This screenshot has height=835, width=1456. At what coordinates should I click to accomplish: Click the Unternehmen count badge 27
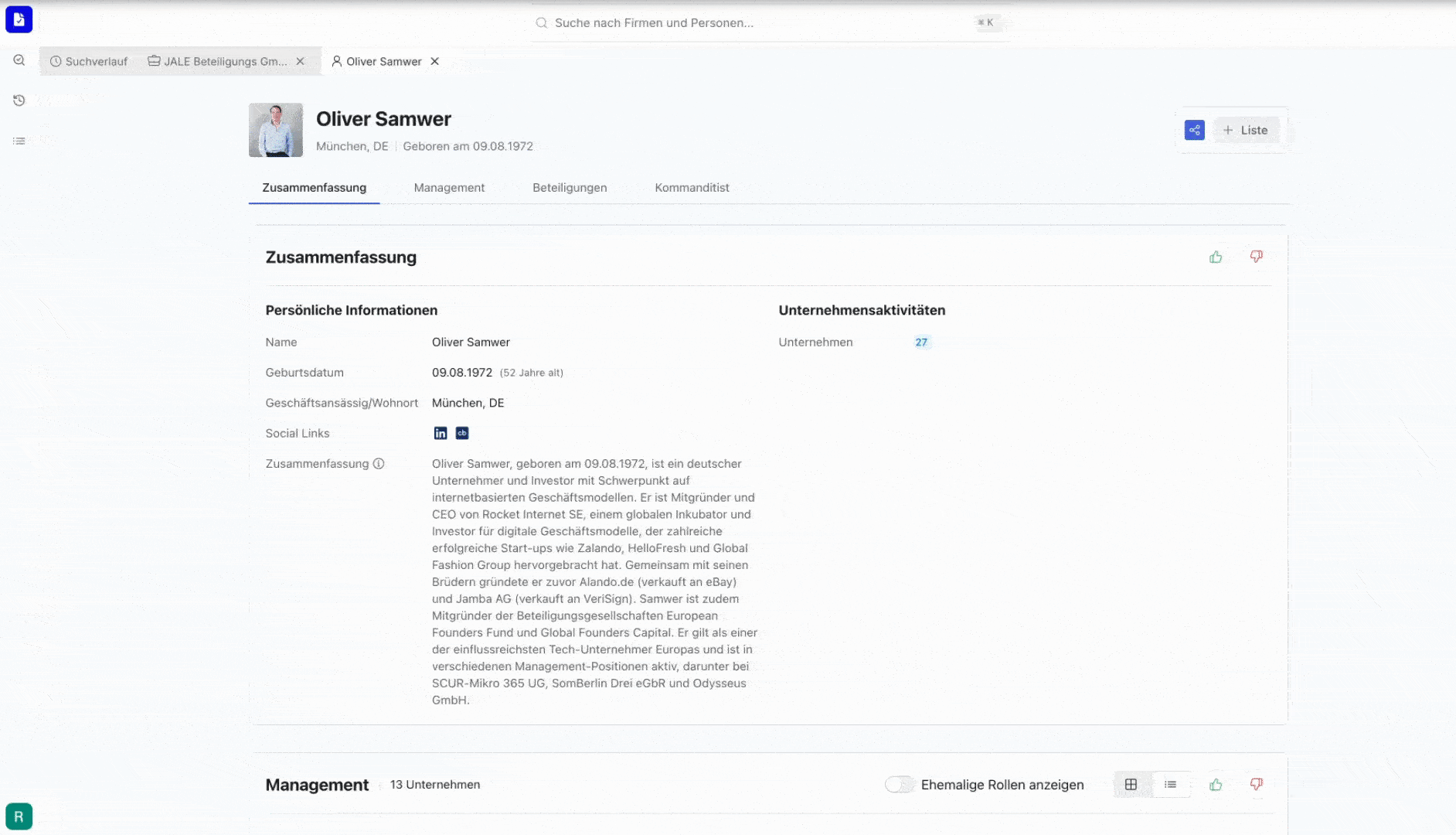click(x=921, y=343)
